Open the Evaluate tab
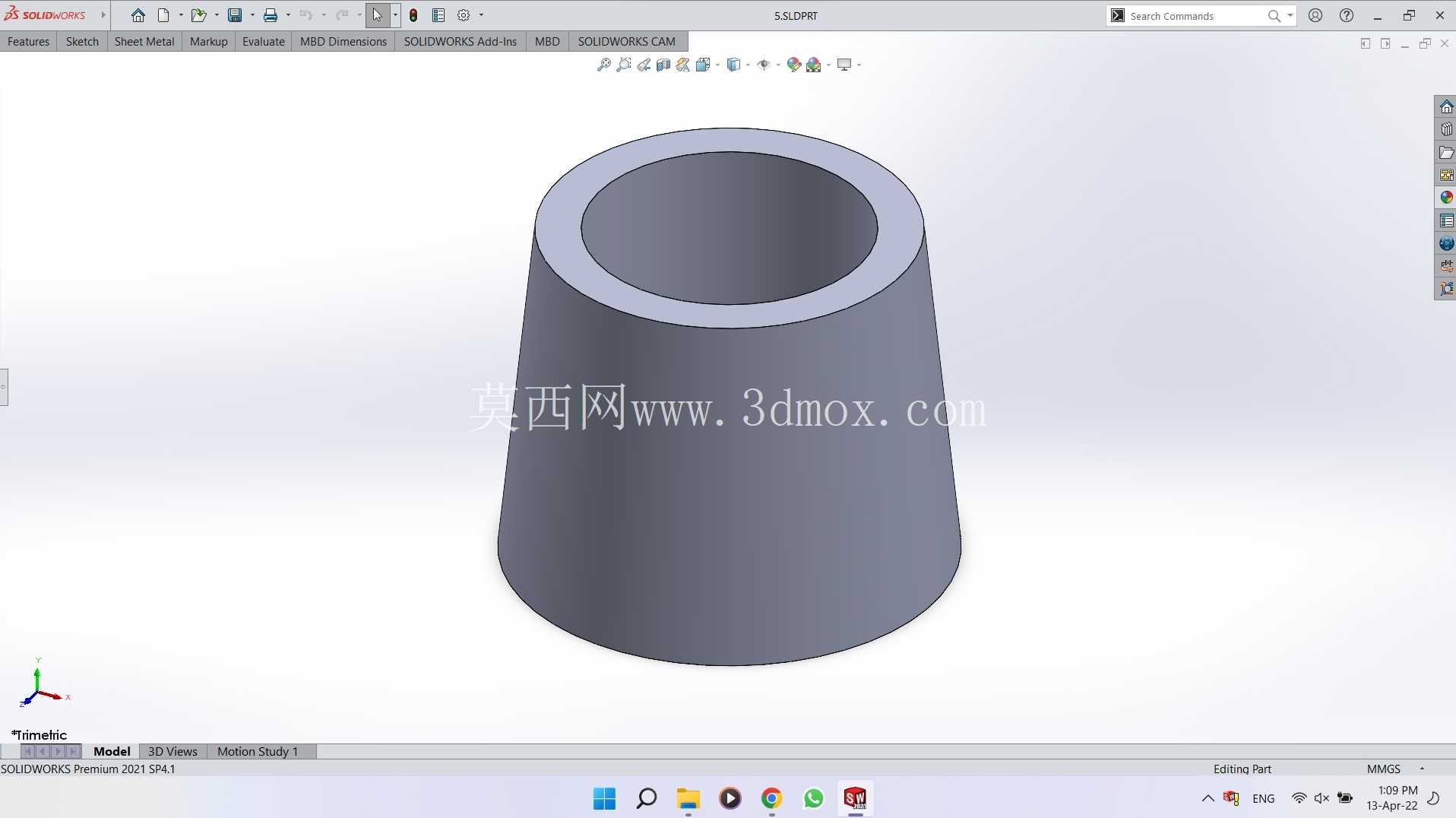 tap(264, 42)
